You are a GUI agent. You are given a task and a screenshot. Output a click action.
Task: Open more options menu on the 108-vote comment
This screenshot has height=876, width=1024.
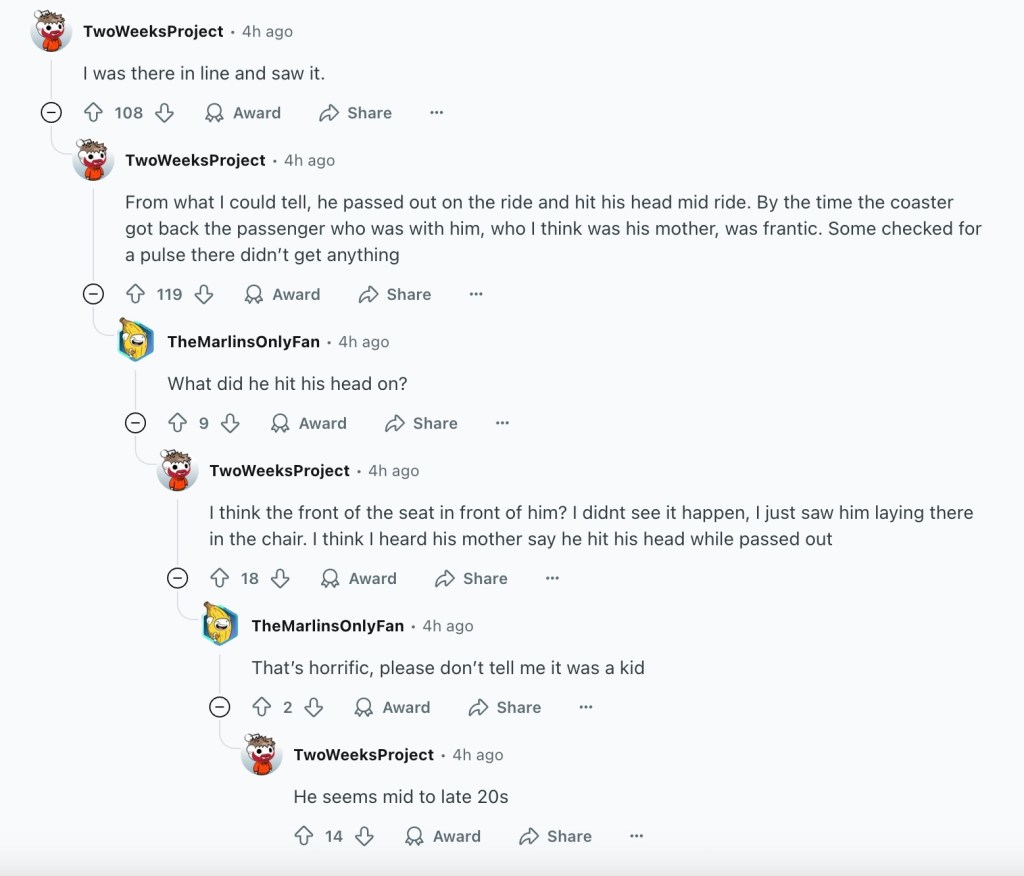[436, 113]
